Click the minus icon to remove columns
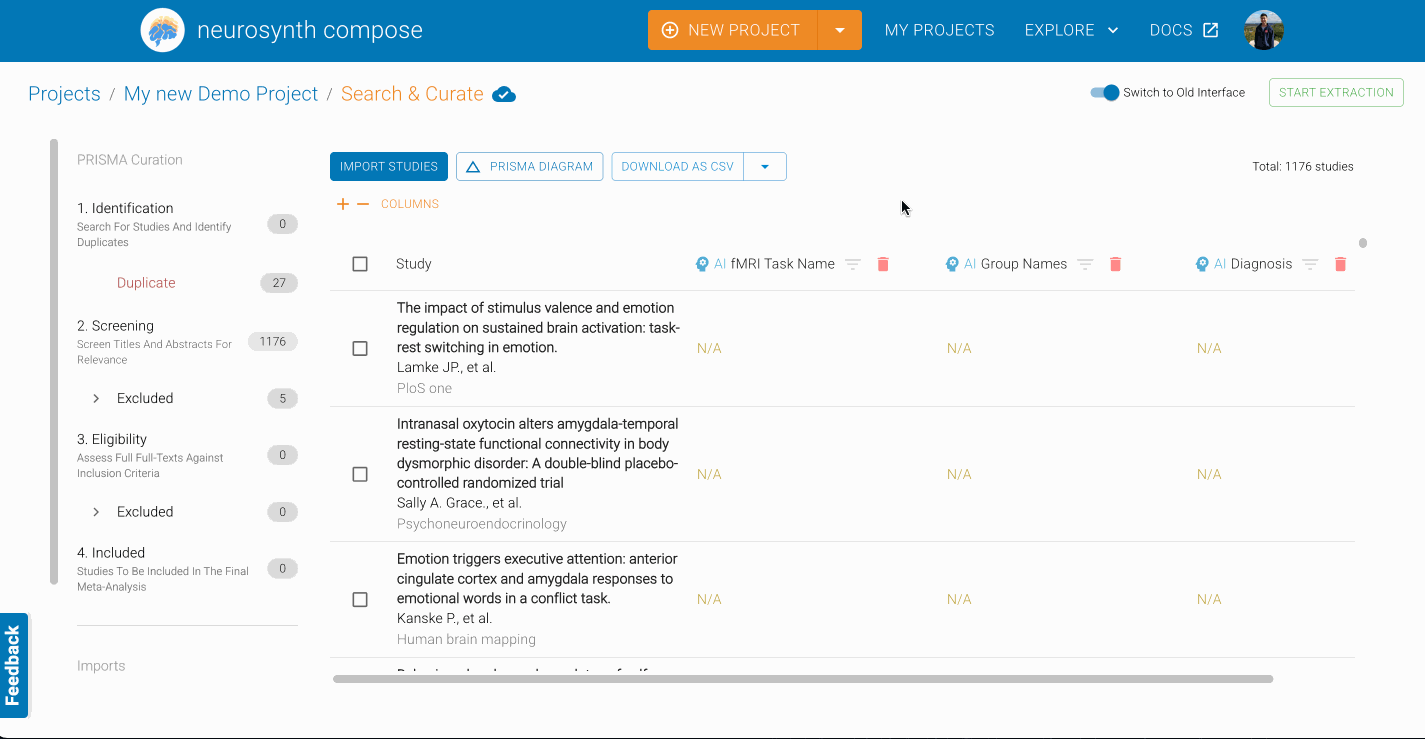The width and height of the screenshot is (1425, 739). click(363, 204)
